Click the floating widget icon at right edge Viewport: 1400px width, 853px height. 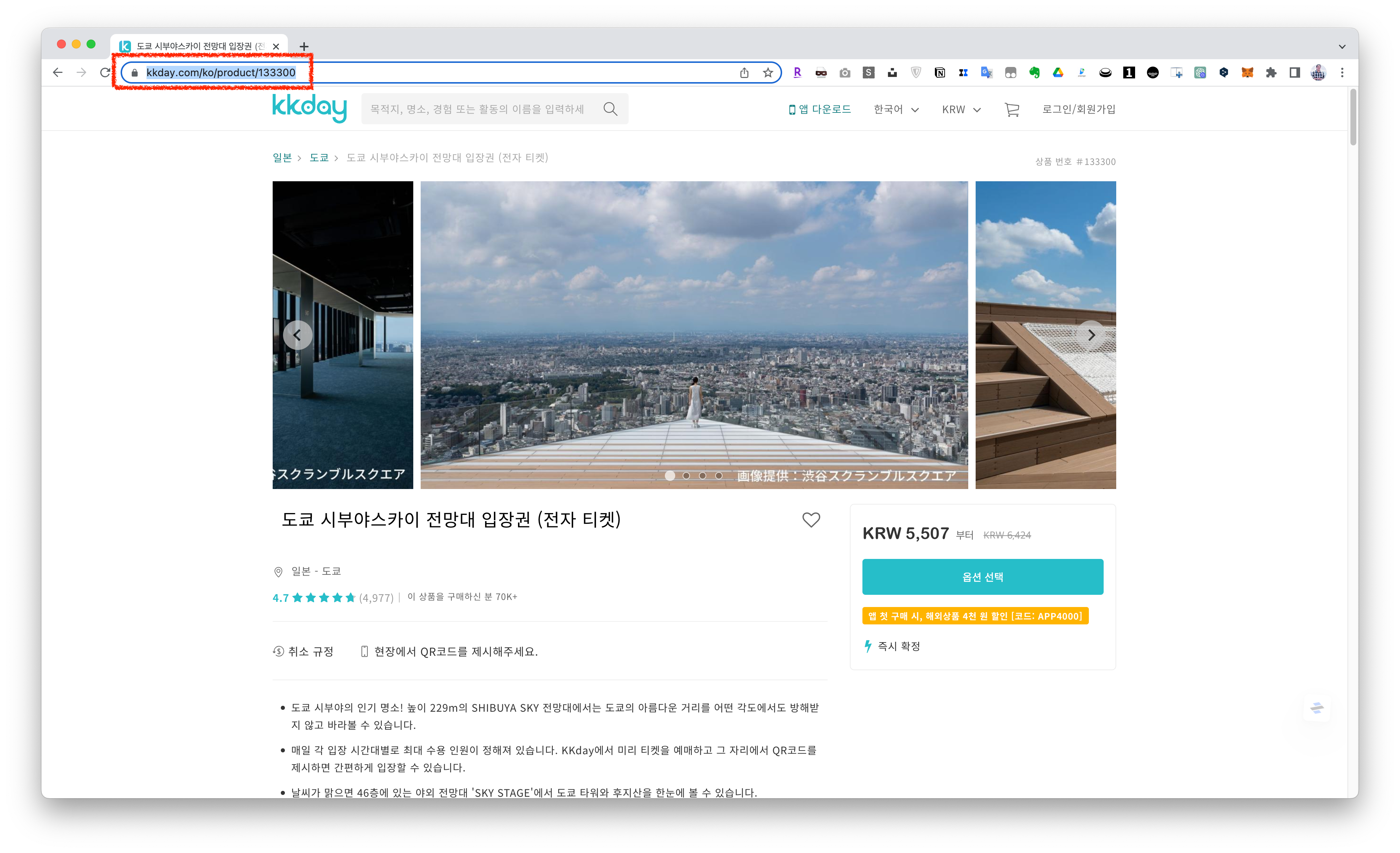click(x=1317, y=708)
